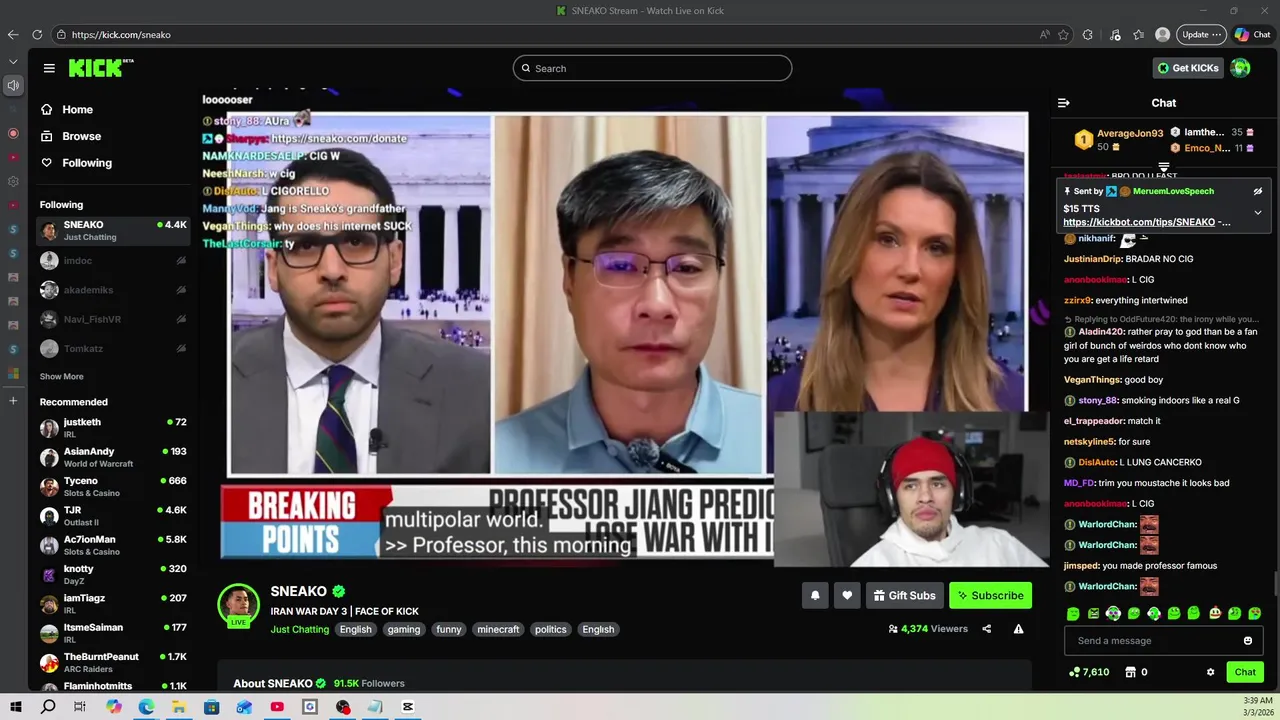Open akademiks offline channel
The image size is (1280, 720).
113,290
